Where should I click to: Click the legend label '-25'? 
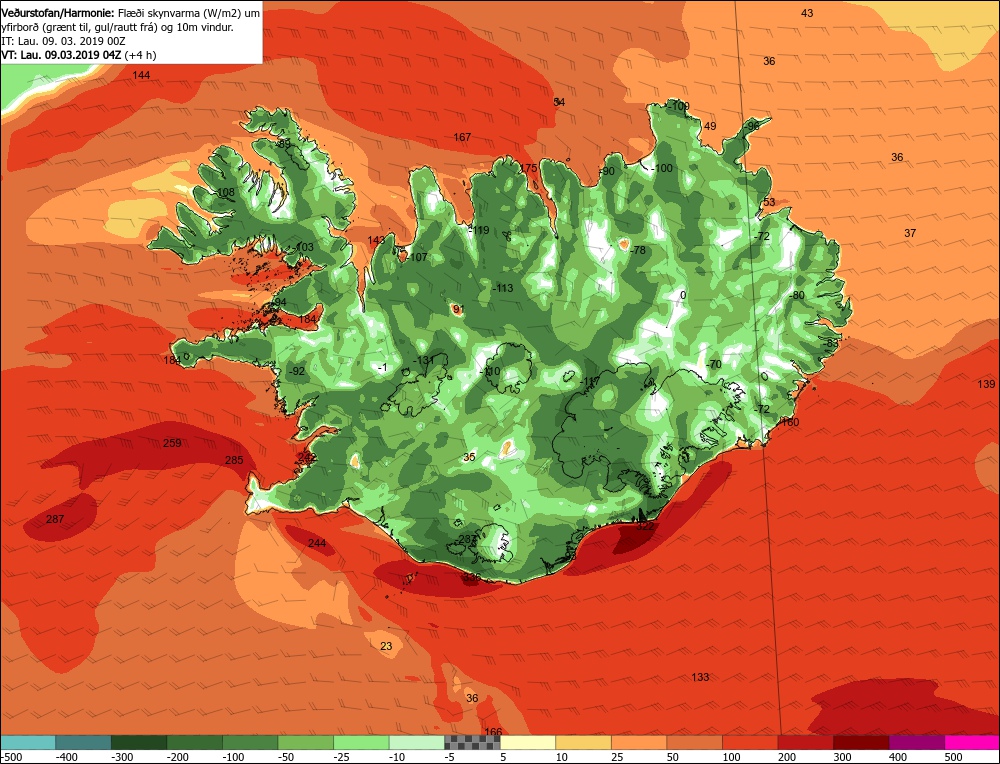point(344,757)
